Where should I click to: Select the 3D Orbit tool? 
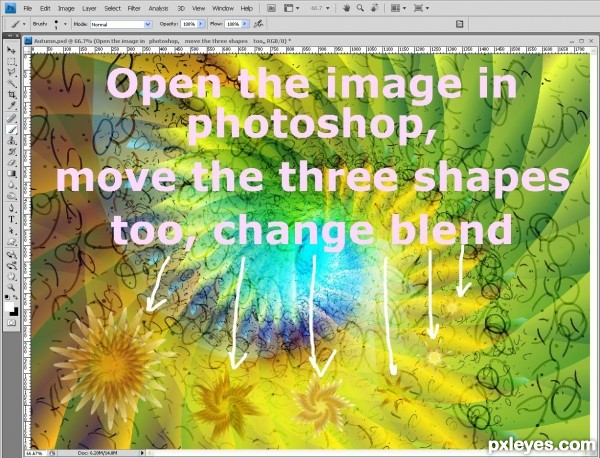tap(11, 266)
